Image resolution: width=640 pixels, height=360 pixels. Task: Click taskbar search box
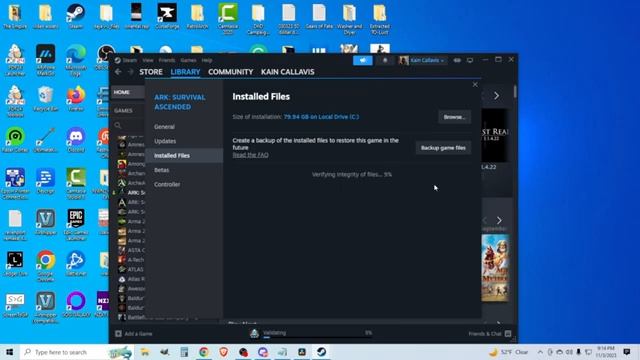click(77, 352)
